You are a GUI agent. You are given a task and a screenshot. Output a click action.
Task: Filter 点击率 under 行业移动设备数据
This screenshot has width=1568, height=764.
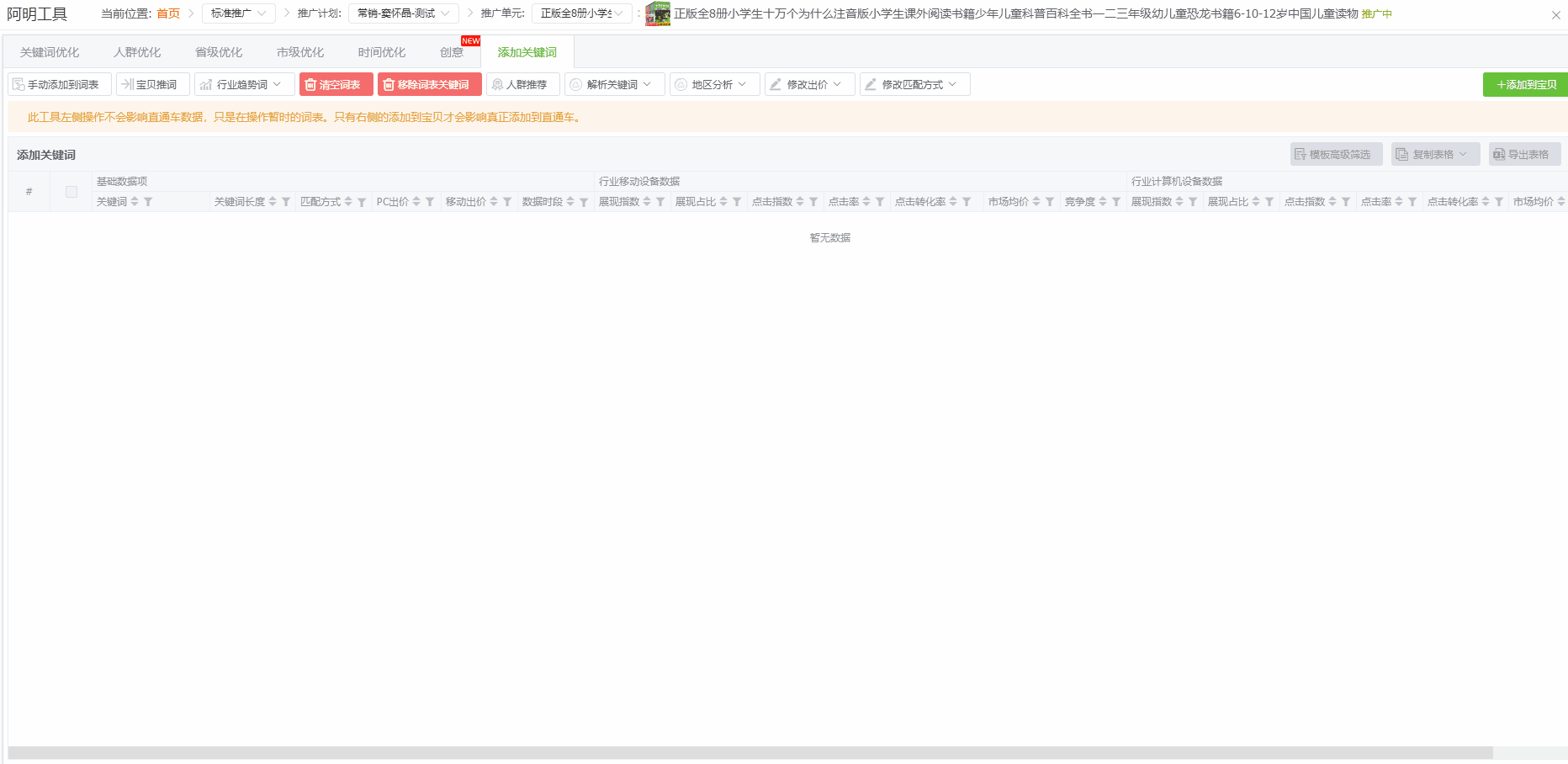[x=880, y=202]
